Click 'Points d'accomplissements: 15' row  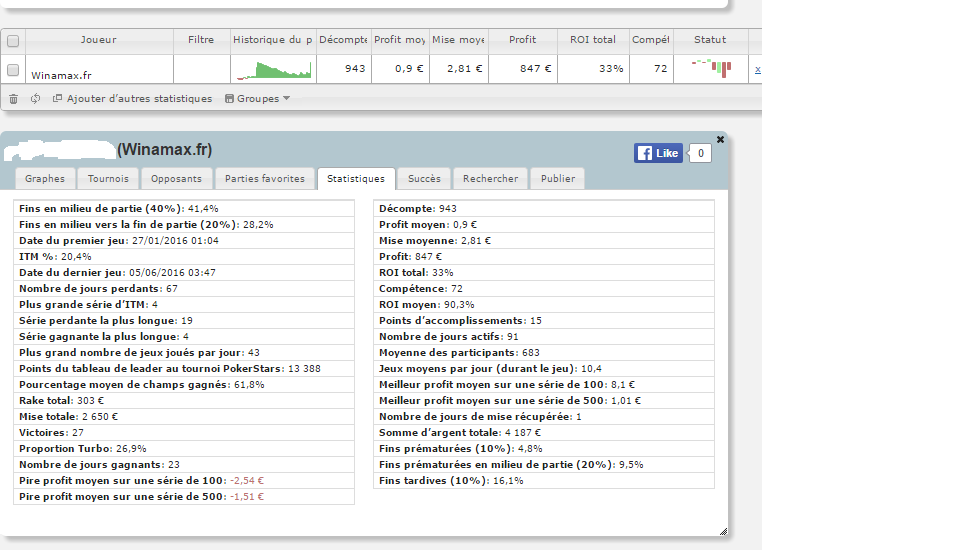point(544,320)
